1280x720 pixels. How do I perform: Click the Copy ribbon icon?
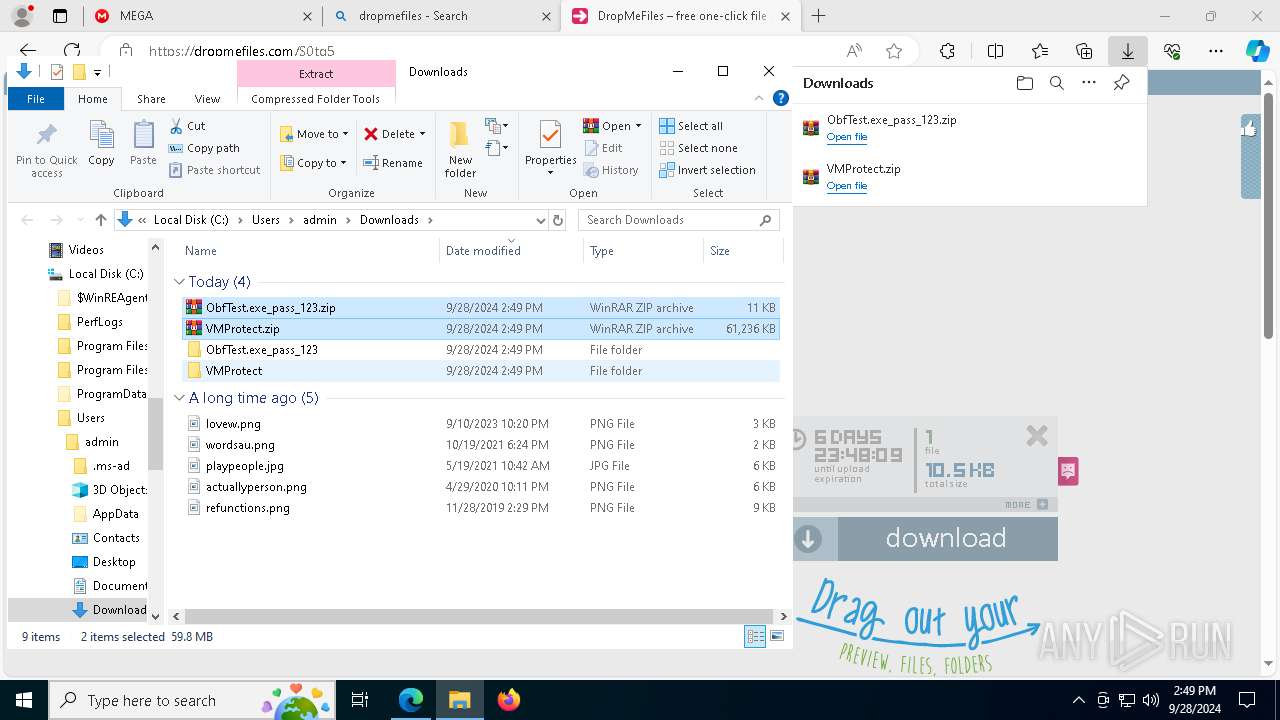(101, 143)
